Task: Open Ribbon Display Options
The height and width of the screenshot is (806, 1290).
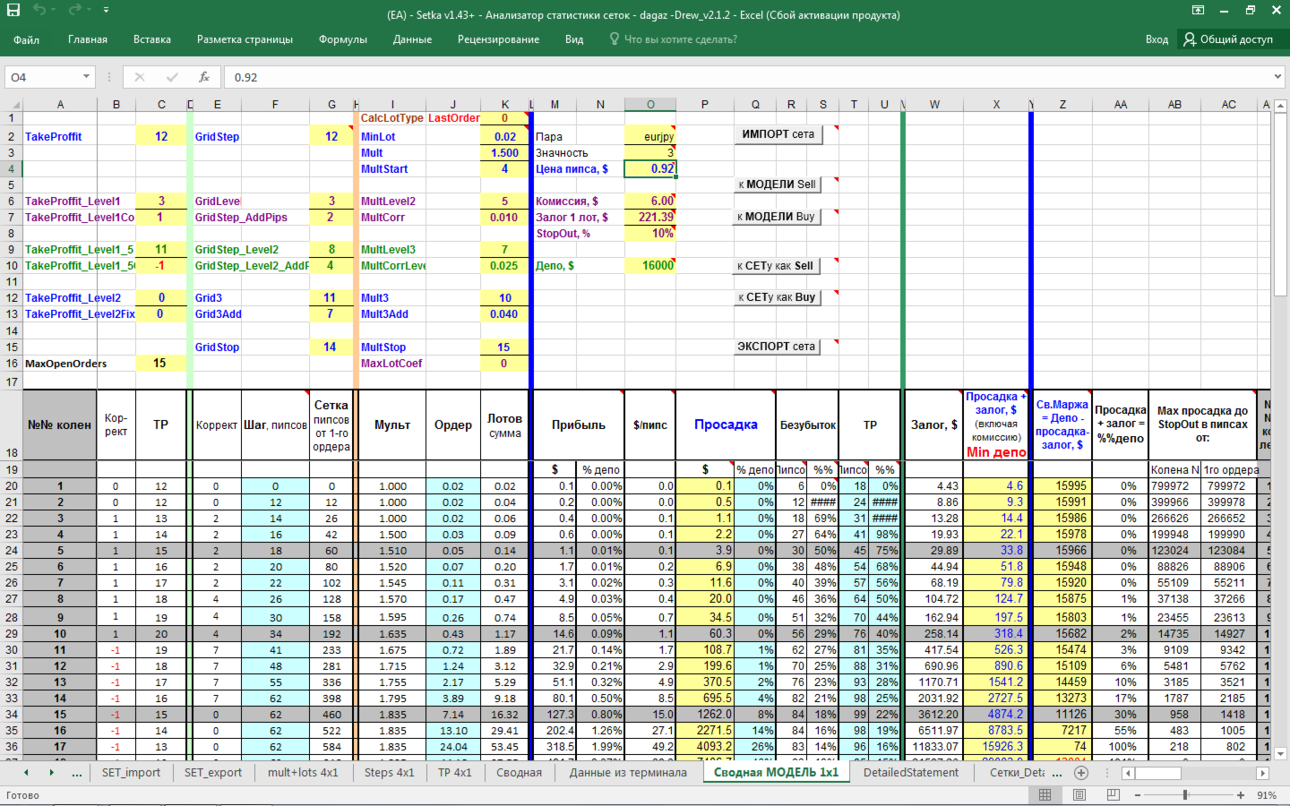Action: (x=1197, y=10)
